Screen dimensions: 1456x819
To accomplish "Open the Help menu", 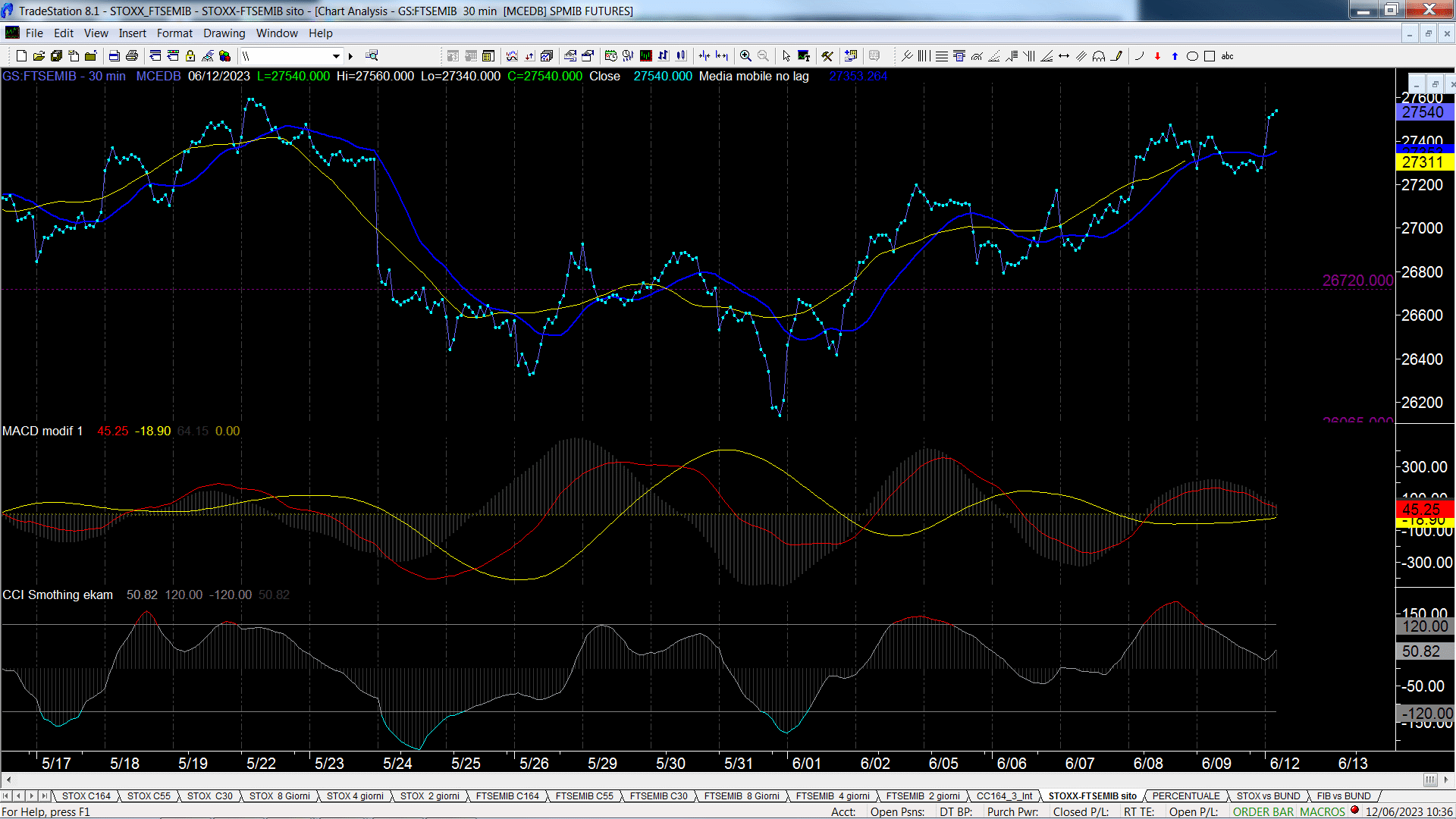I will pyautogui.click(x=321, y=33).
